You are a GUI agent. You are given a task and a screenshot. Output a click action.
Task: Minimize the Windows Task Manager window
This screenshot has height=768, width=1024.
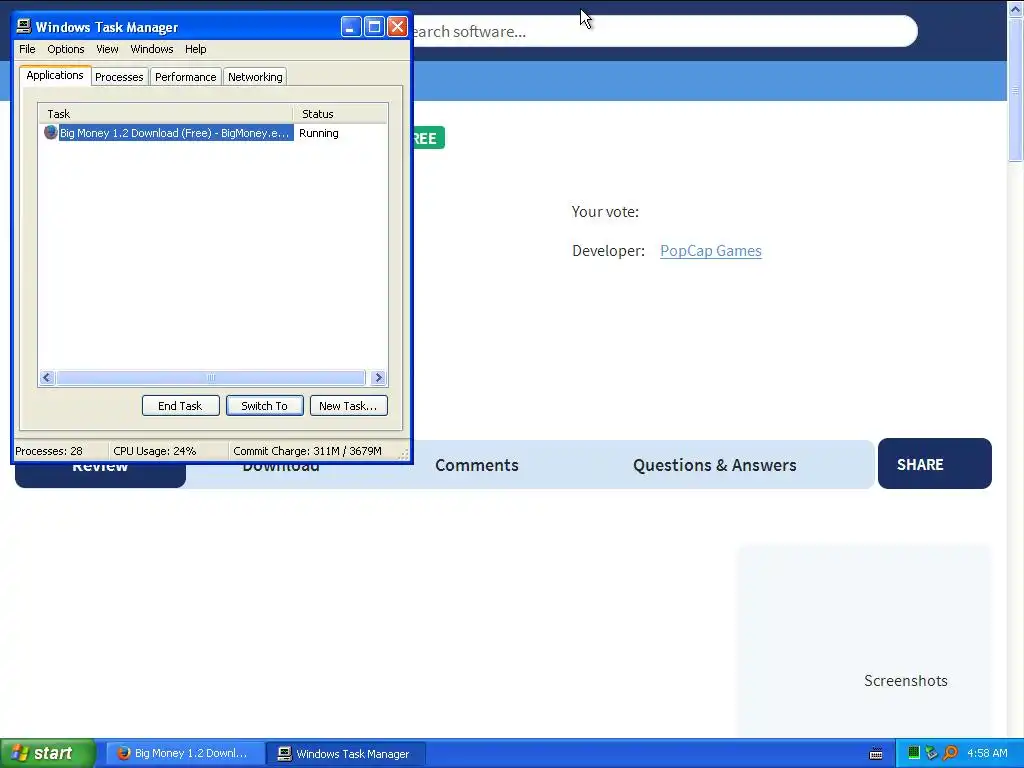[x=351, y=27]
